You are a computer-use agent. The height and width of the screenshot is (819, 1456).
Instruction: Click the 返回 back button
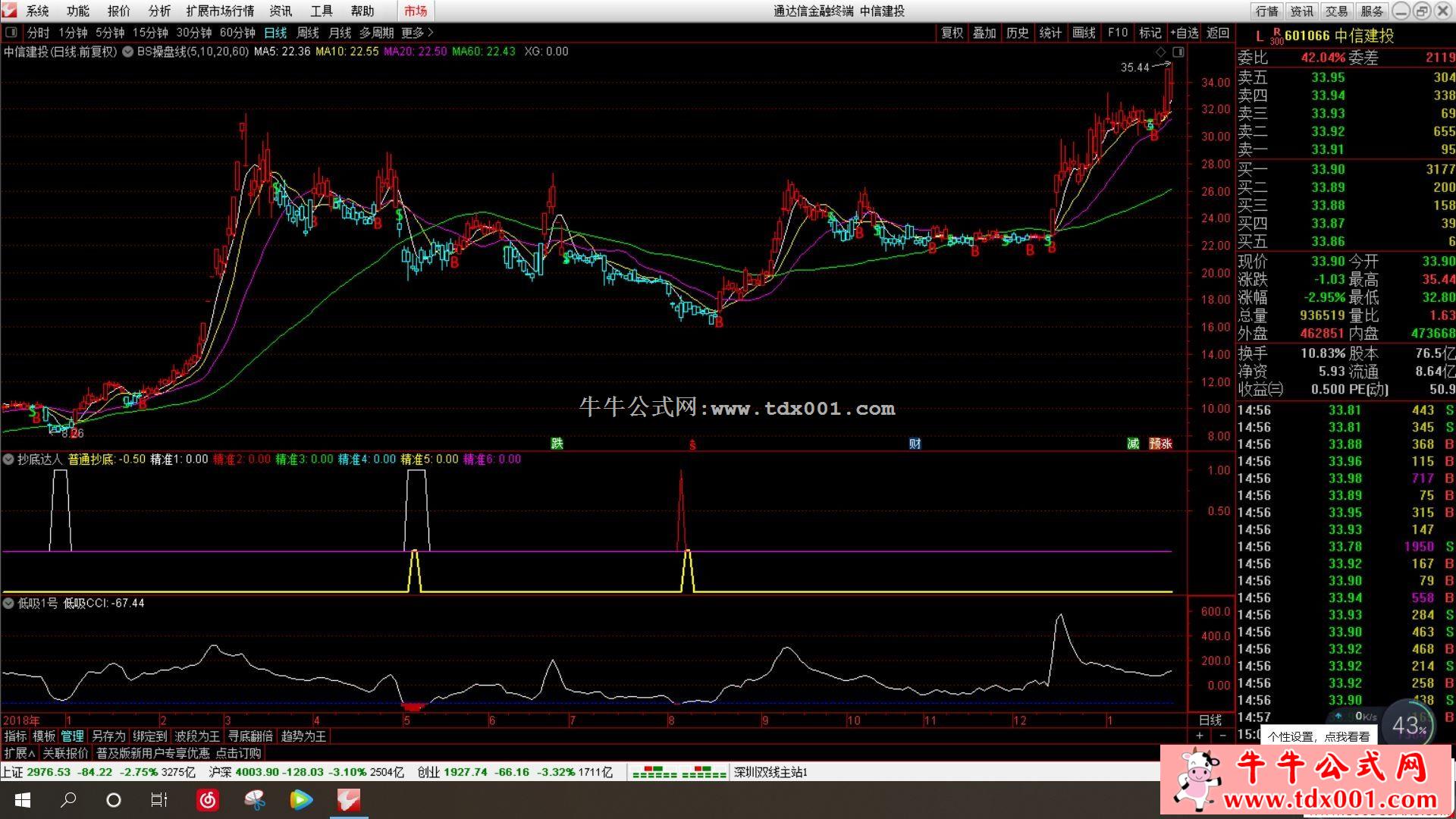[1218, 33]
